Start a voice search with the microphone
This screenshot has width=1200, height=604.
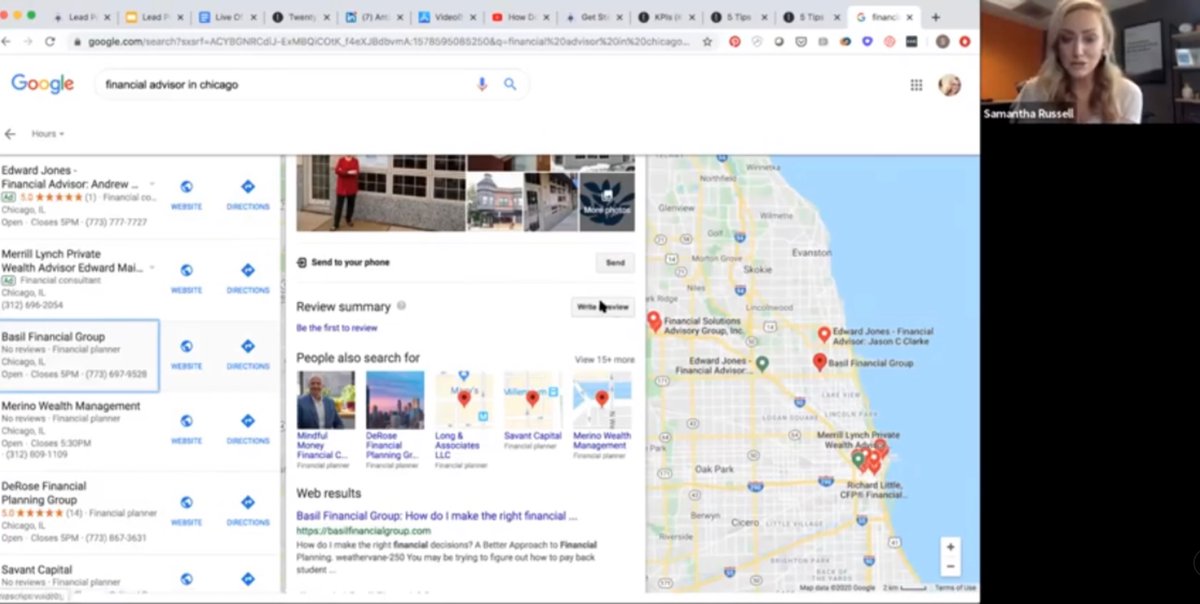coord(482,85)
